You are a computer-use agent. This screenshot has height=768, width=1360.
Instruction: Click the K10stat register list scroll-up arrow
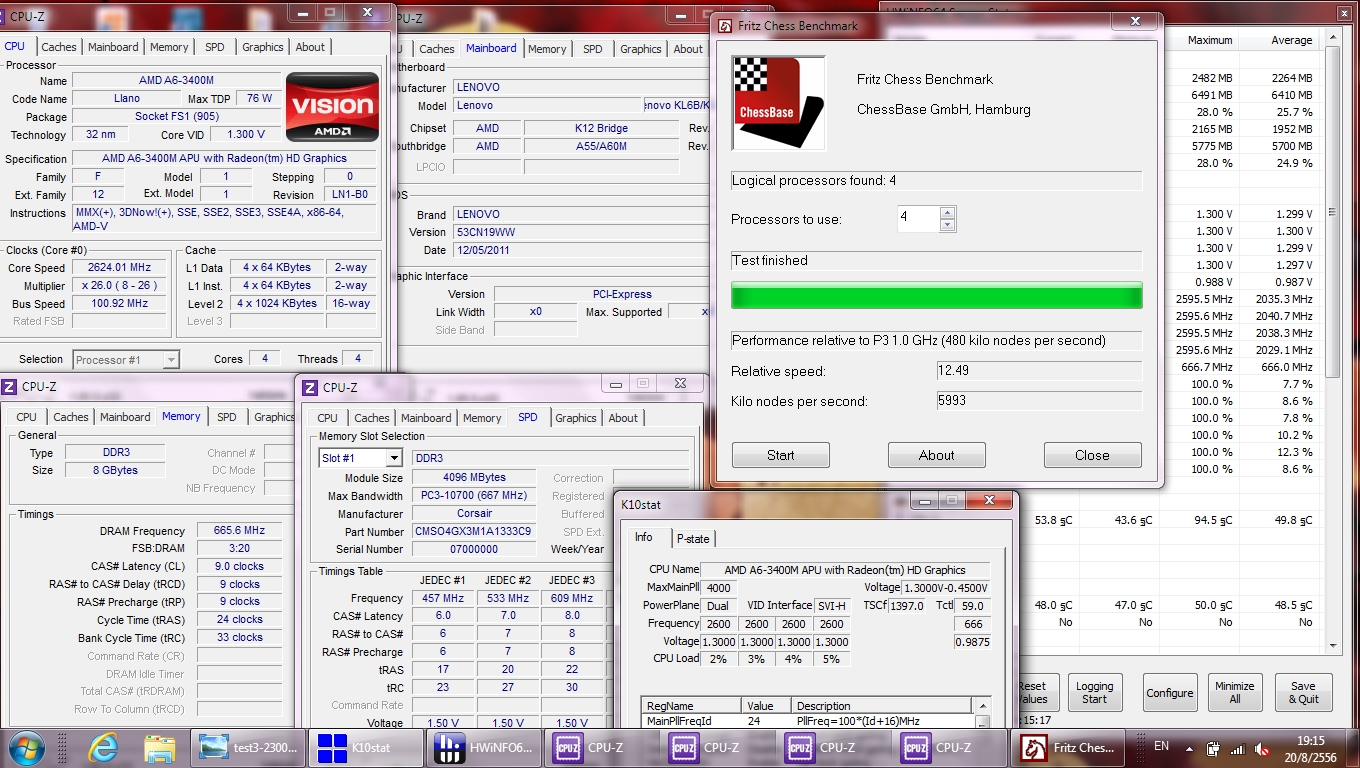tap(983, 705)
